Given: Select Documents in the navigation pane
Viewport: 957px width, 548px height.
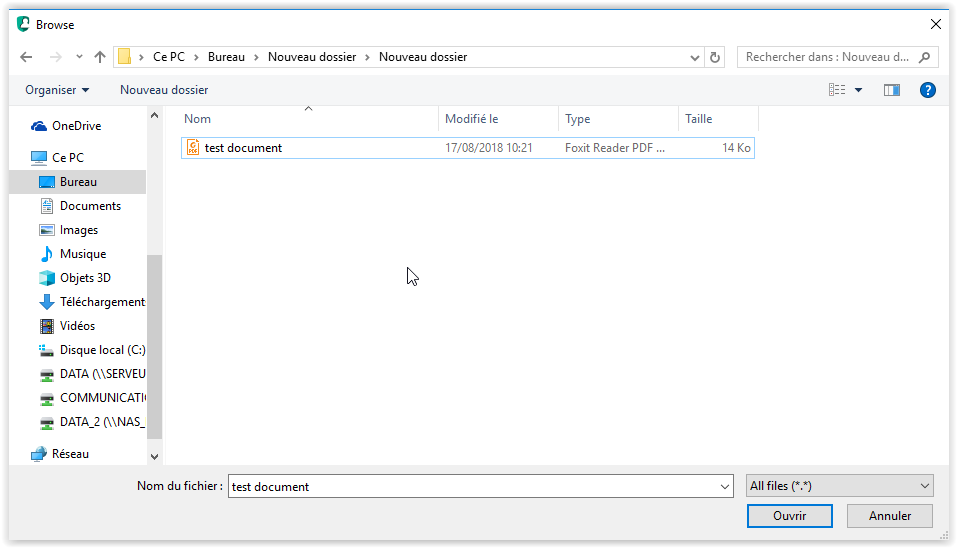Looking at the screenshot, I should (x=90, y=206).
